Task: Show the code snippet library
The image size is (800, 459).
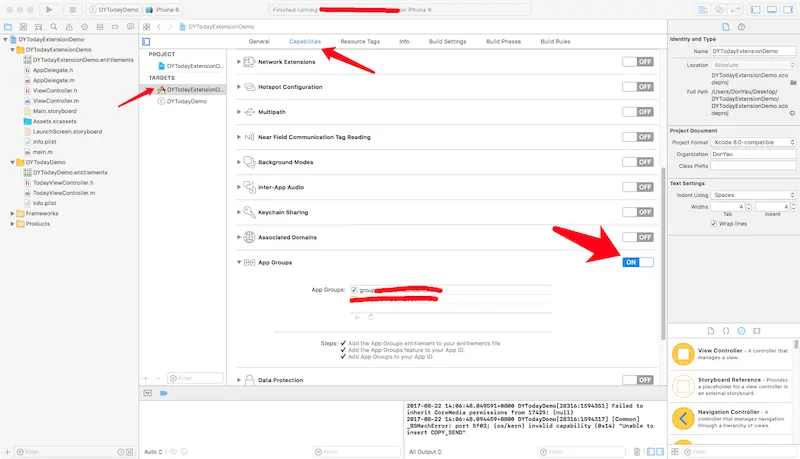Action: (x=726, y=331)
